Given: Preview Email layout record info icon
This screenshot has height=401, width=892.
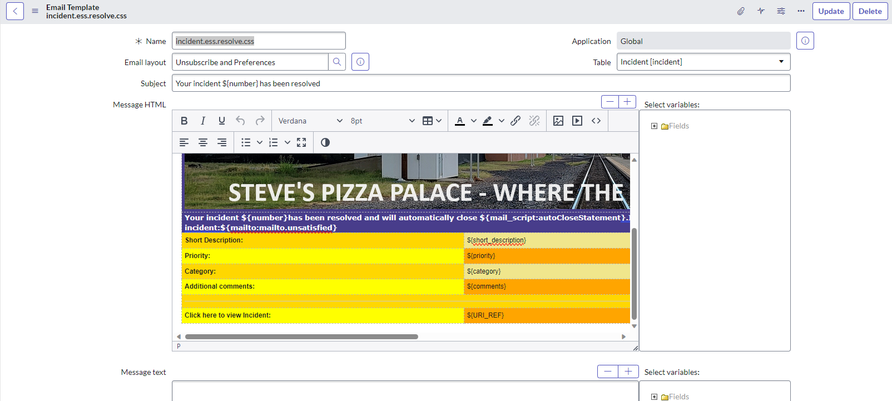Looking at the screenshot, I should tap(361, 62).
